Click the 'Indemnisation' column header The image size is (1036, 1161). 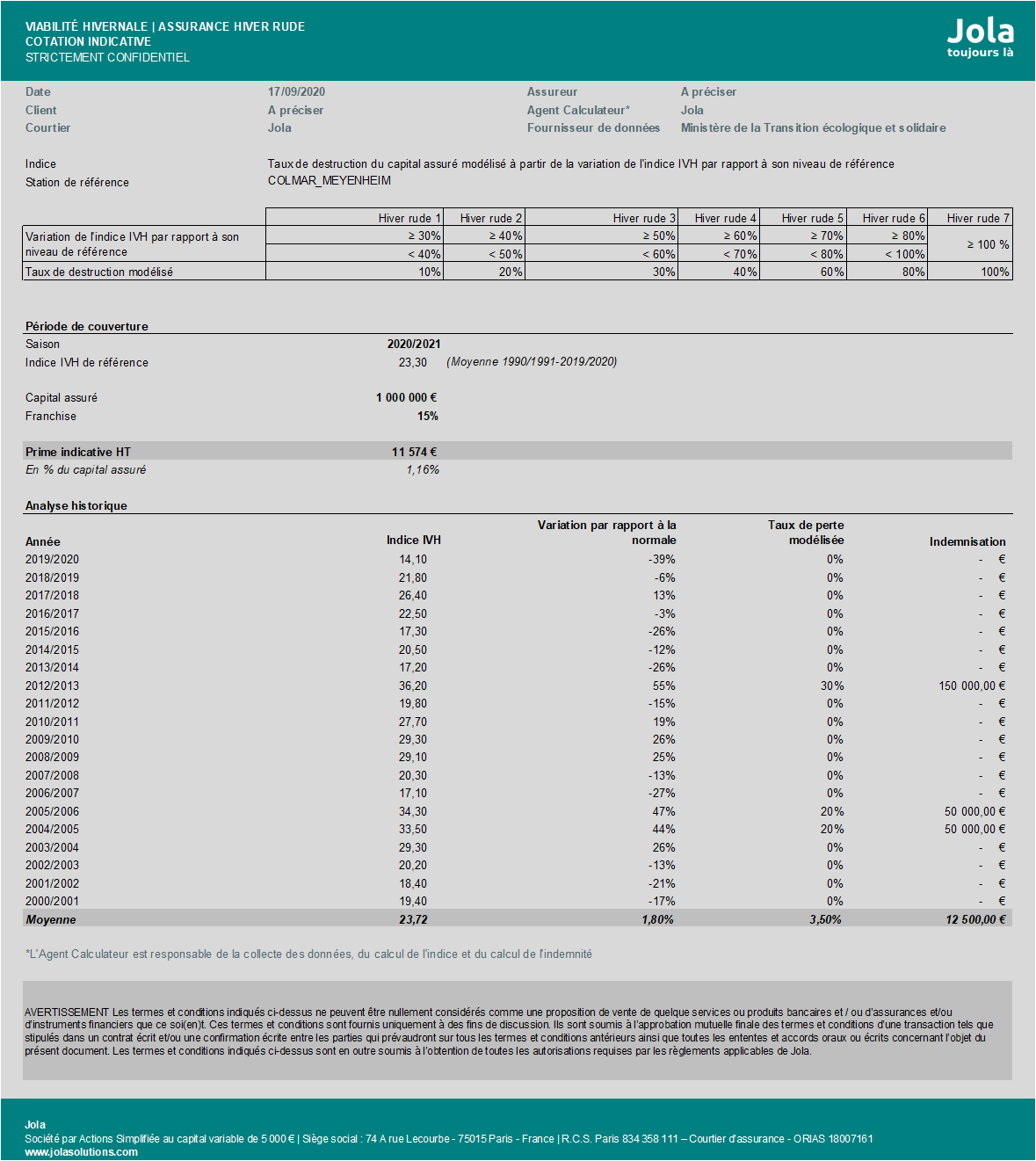tap(967, 541)
